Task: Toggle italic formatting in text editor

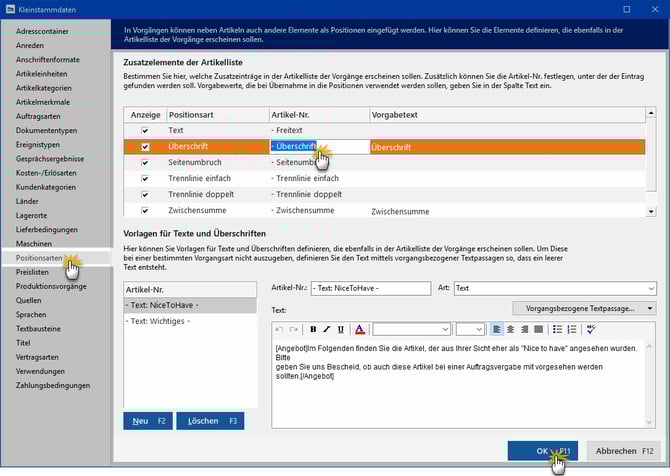Action: click(327, 329)
